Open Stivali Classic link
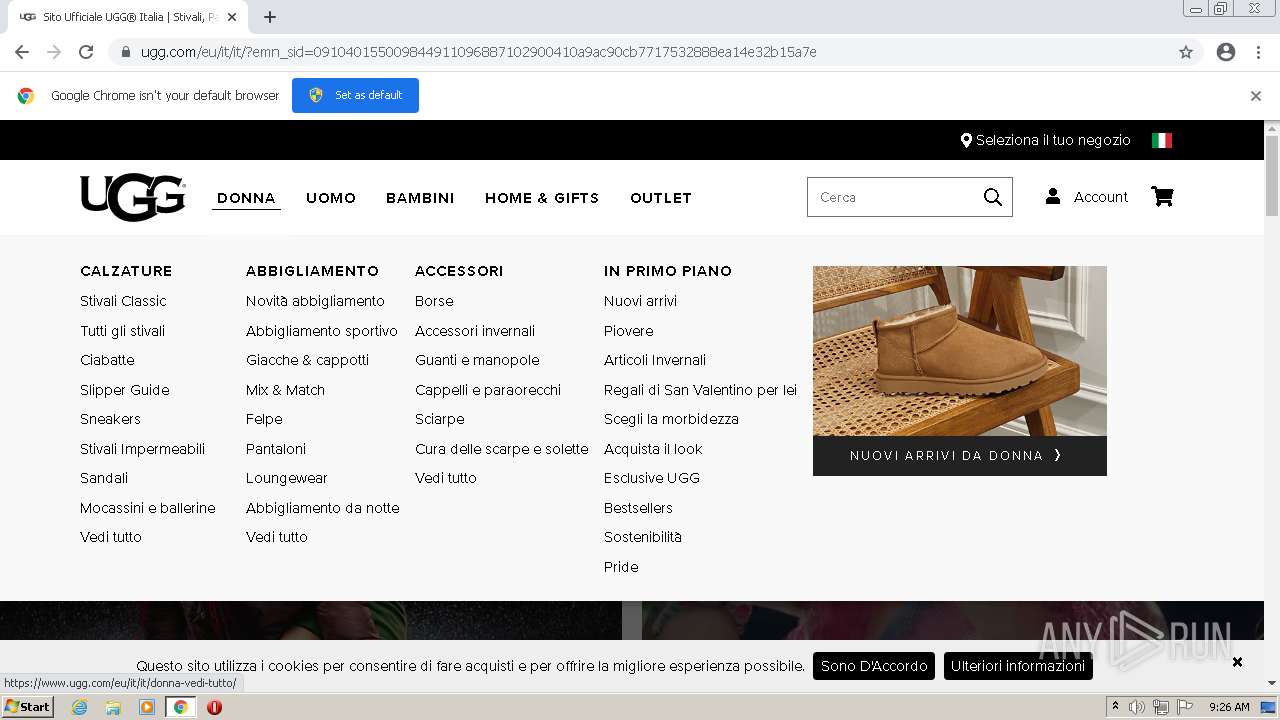 click(x=123, y=301)
